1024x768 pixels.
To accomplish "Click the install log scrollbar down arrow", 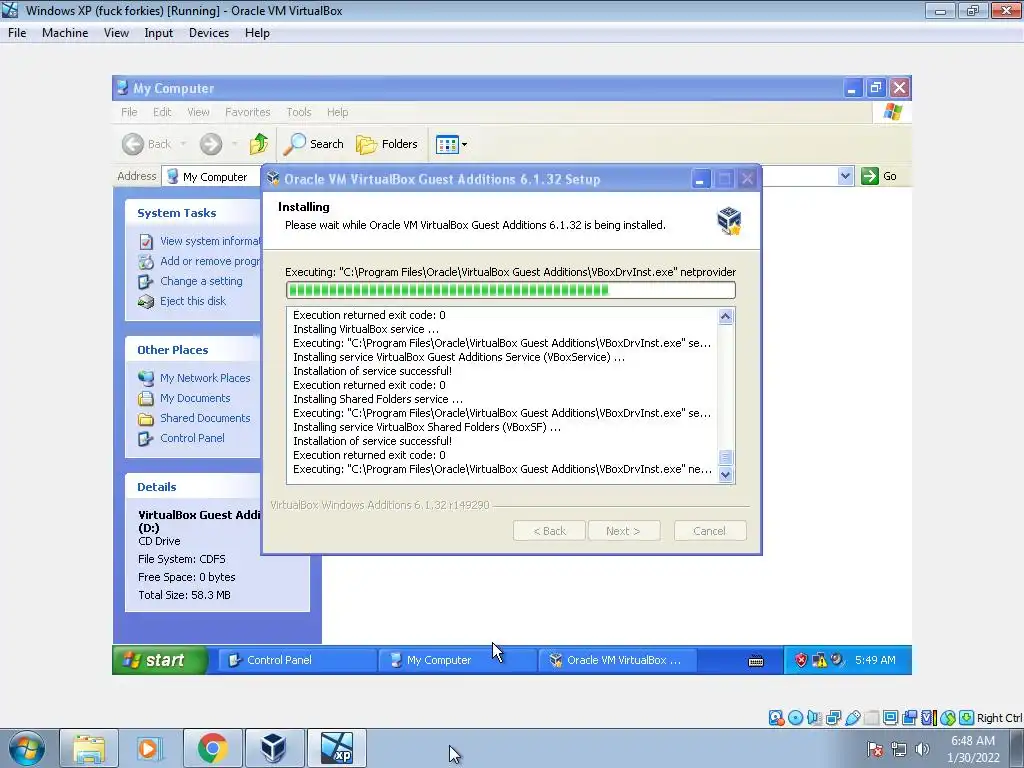I will coord(726,475).
